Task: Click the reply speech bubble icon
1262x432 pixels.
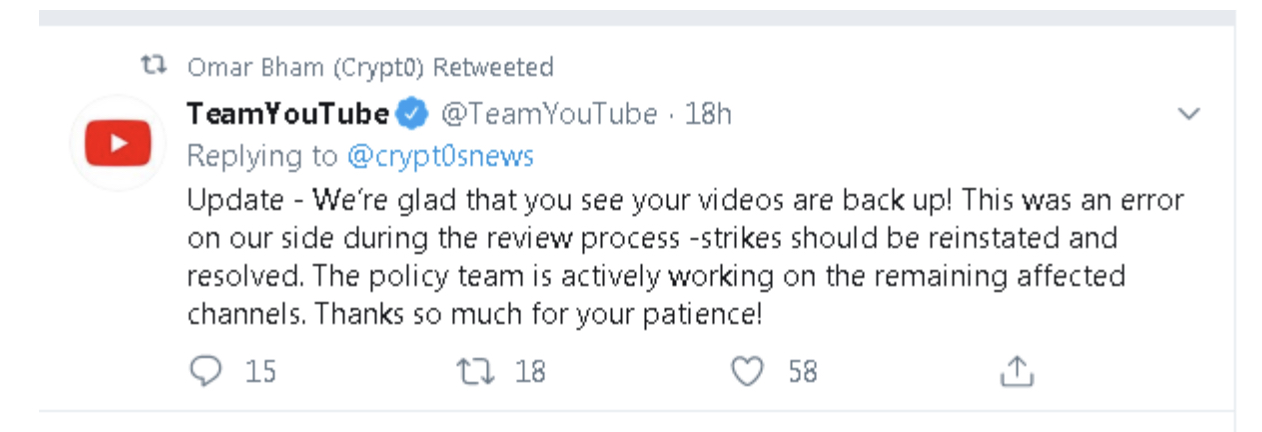Action: (205, 373)
